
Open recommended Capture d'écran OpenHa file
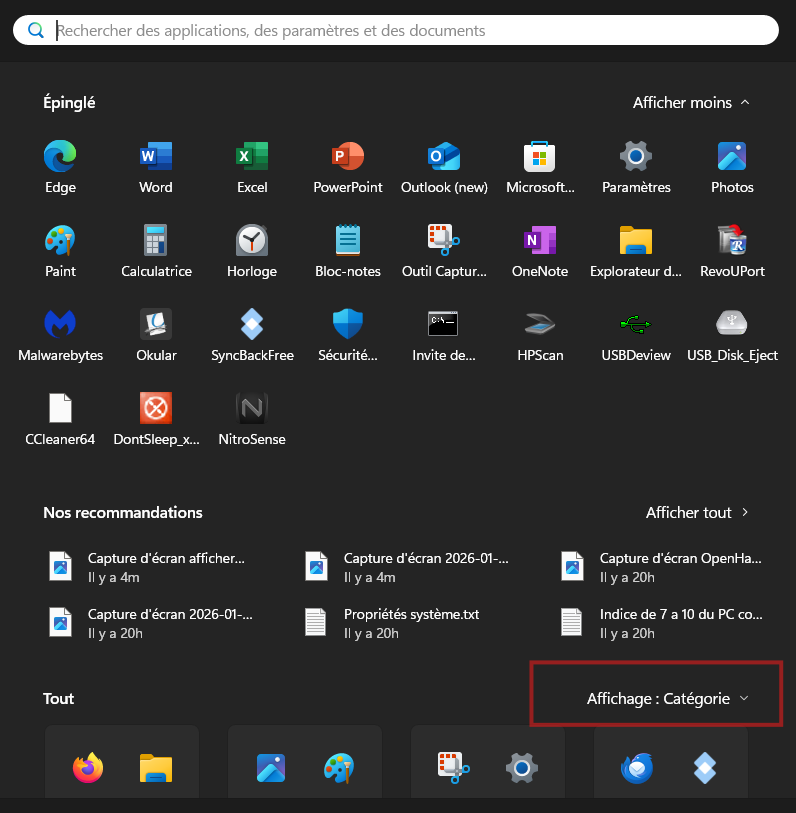pyautogui.click(x=664, y=567)
